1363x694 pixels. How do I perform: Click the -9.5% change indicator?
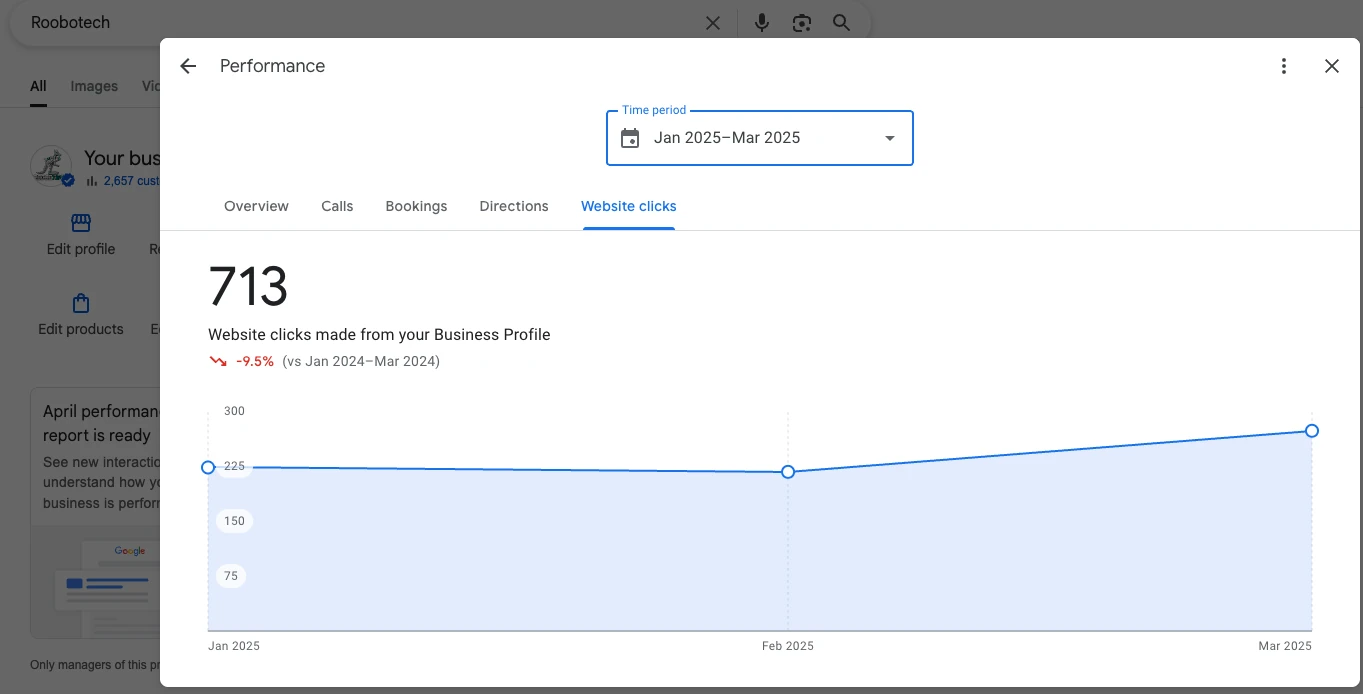(255, 362)
